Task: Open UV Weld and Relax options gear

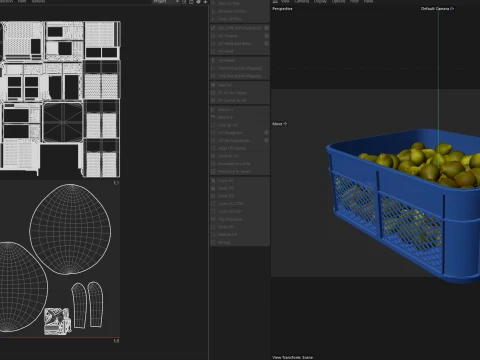Action: pos(267,43)
